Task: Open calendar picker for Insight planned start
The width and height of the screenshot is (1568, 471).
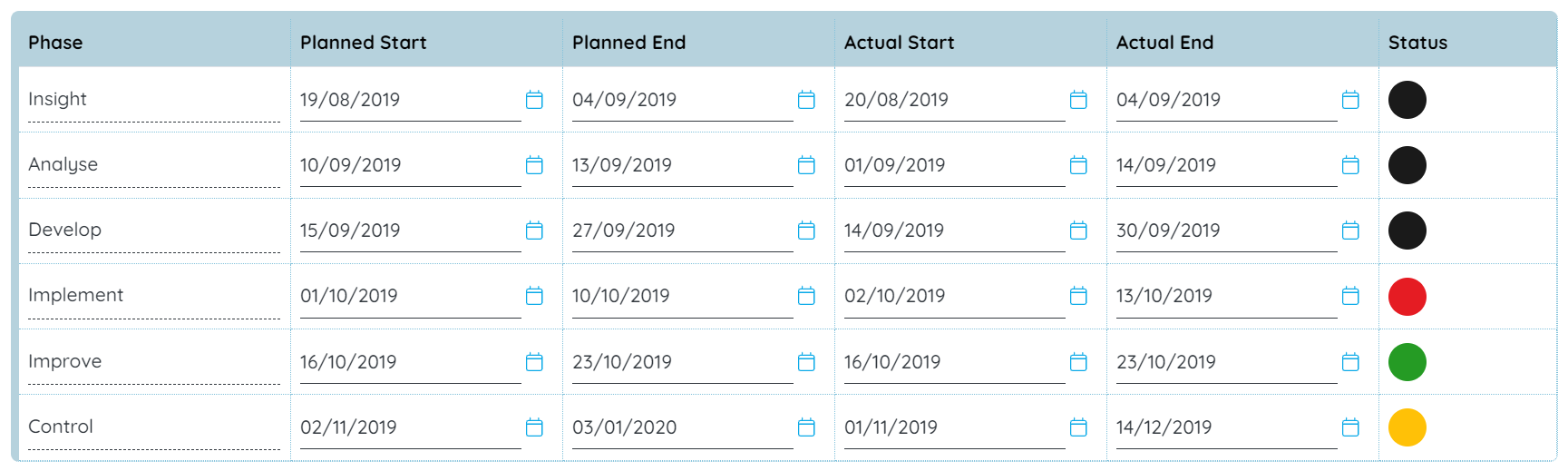Action: (534, 100)
